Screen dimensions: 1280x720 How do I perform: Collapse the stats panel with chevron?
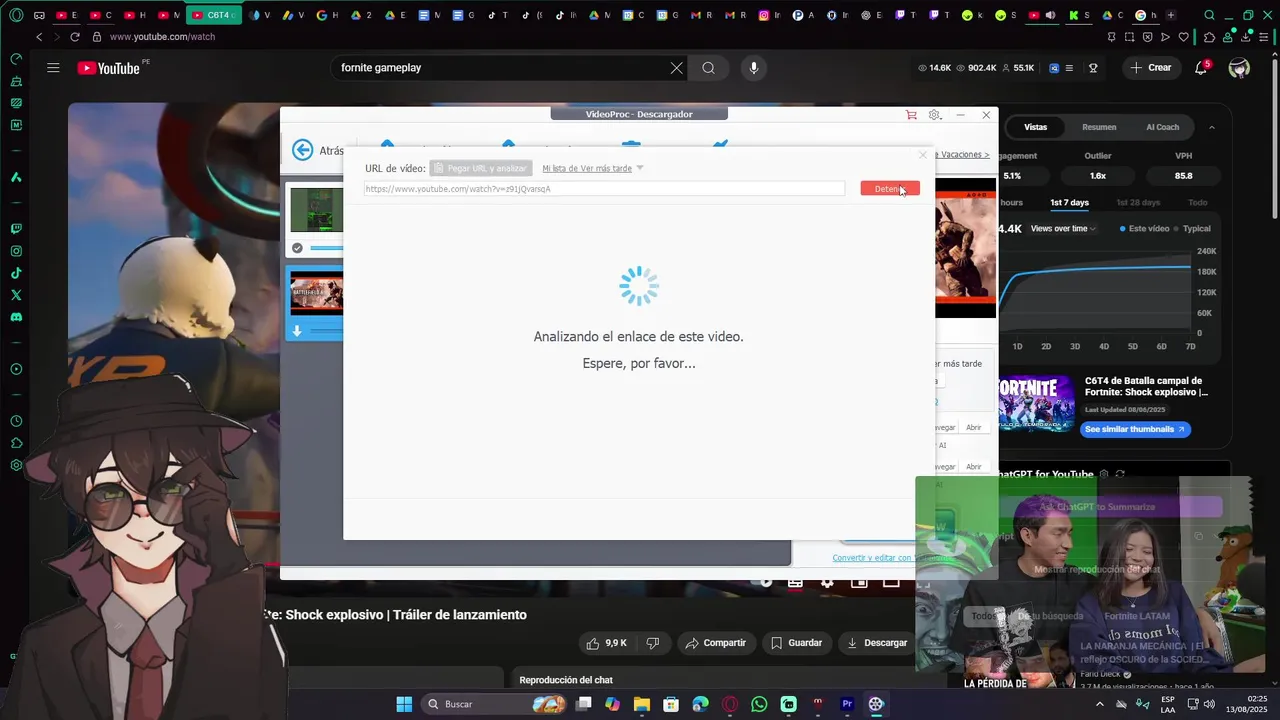pos(1212,127)
